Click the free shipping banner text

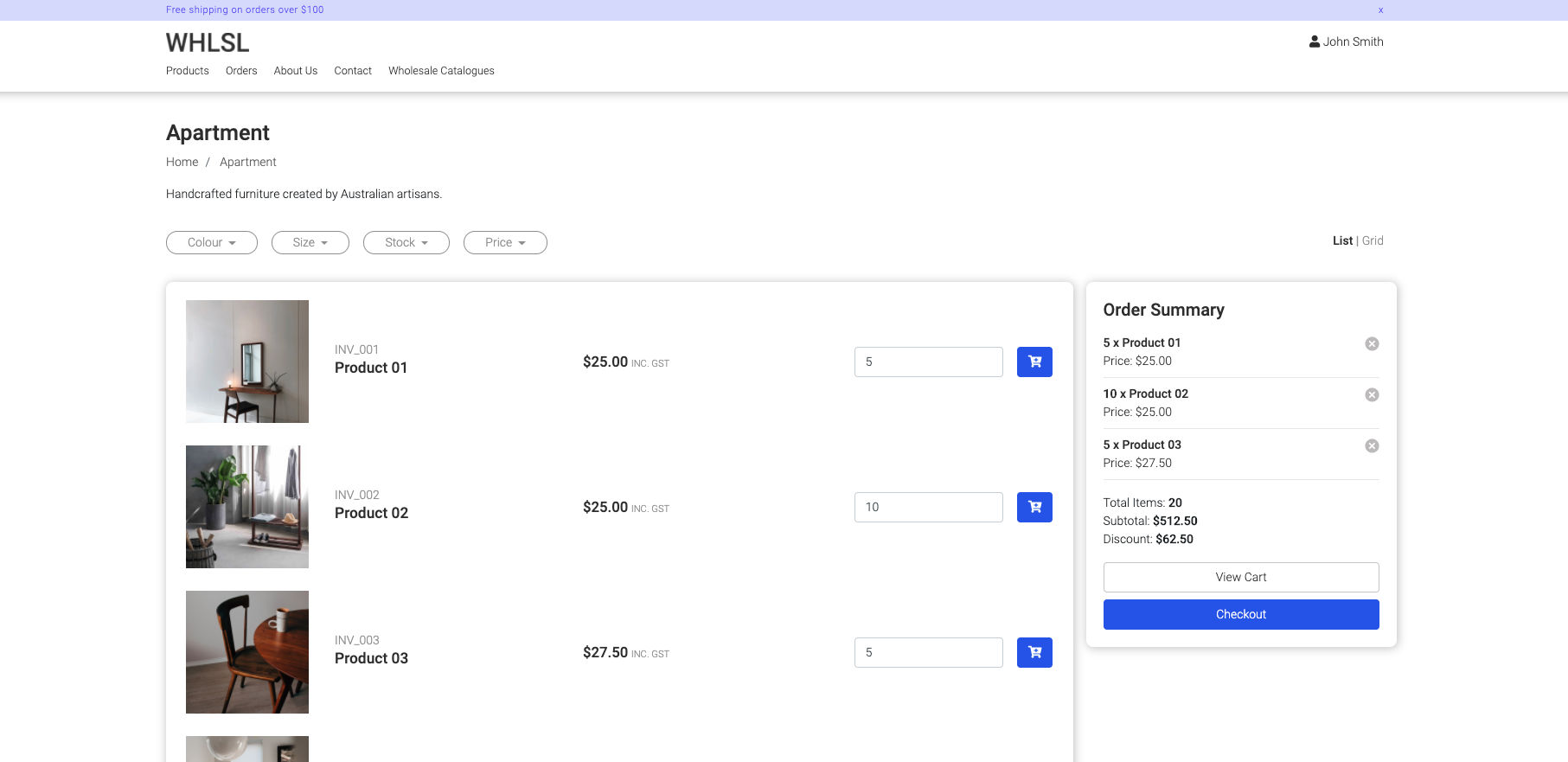click(245, 10)
